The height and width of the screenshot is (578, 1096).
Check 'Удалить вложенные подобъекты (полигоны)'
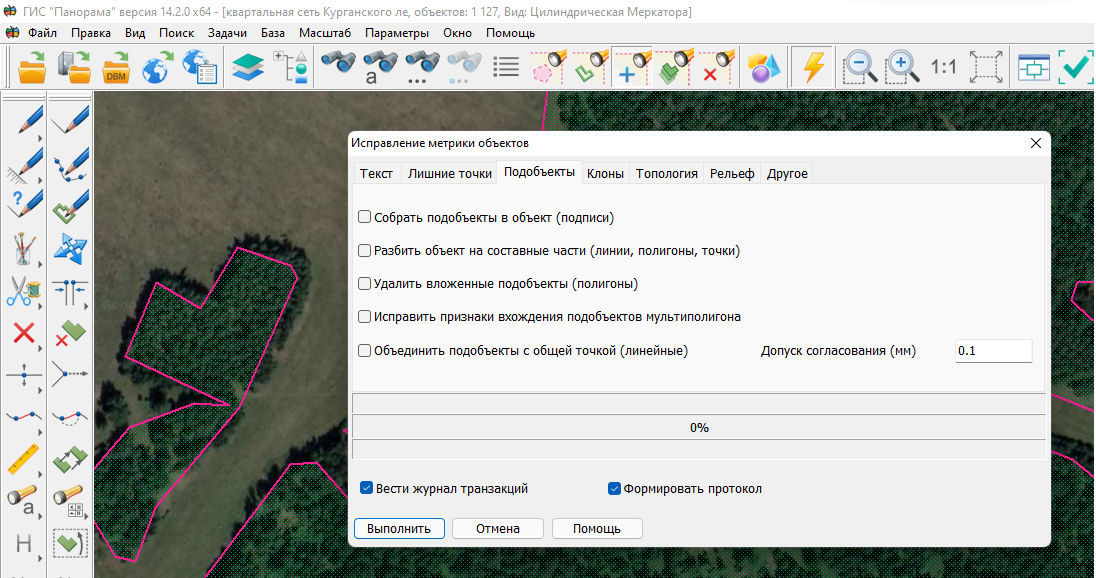click(365, 284)
